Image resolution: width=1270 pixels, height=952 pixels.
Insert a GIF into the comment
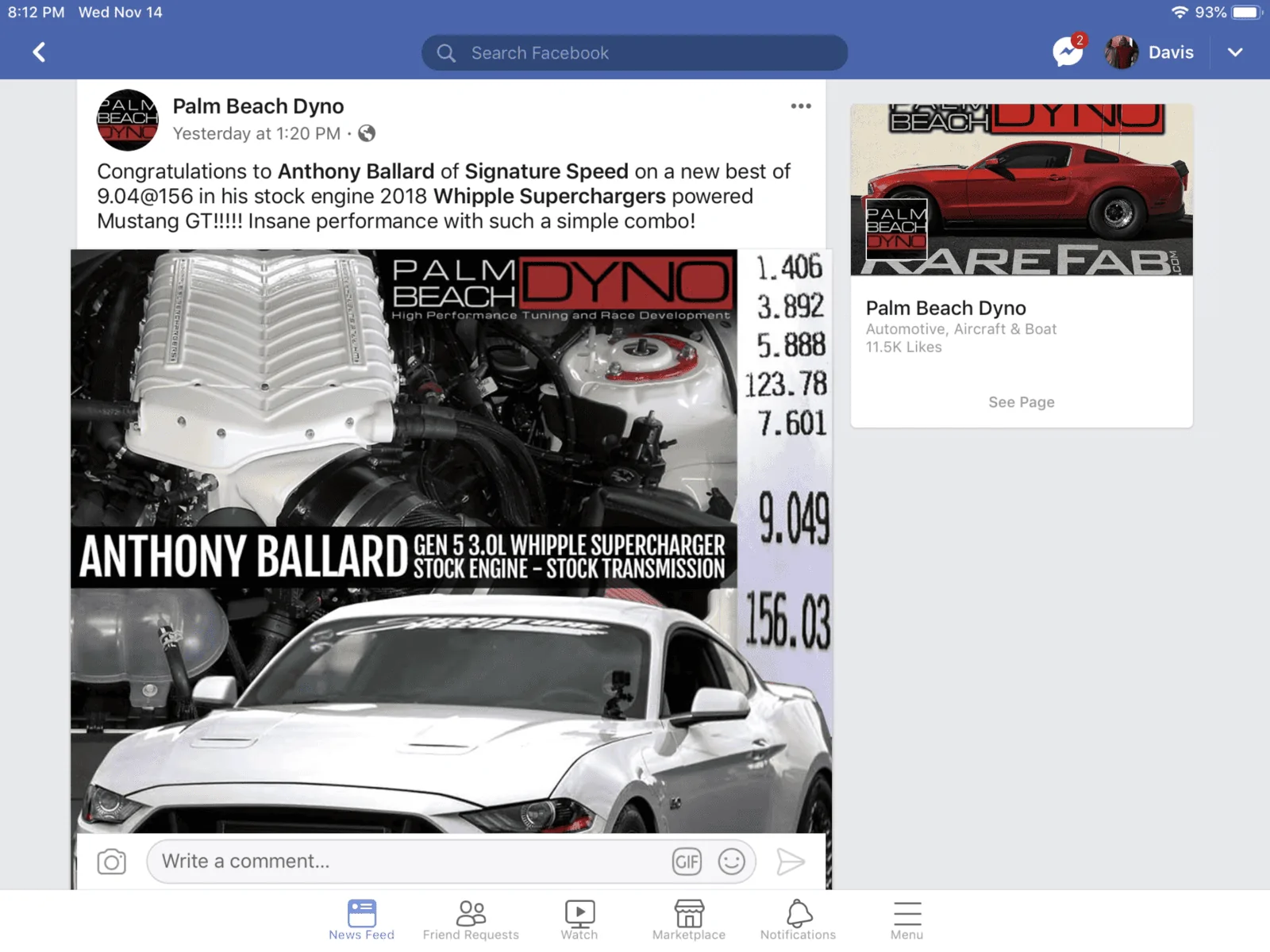(687, 862)
